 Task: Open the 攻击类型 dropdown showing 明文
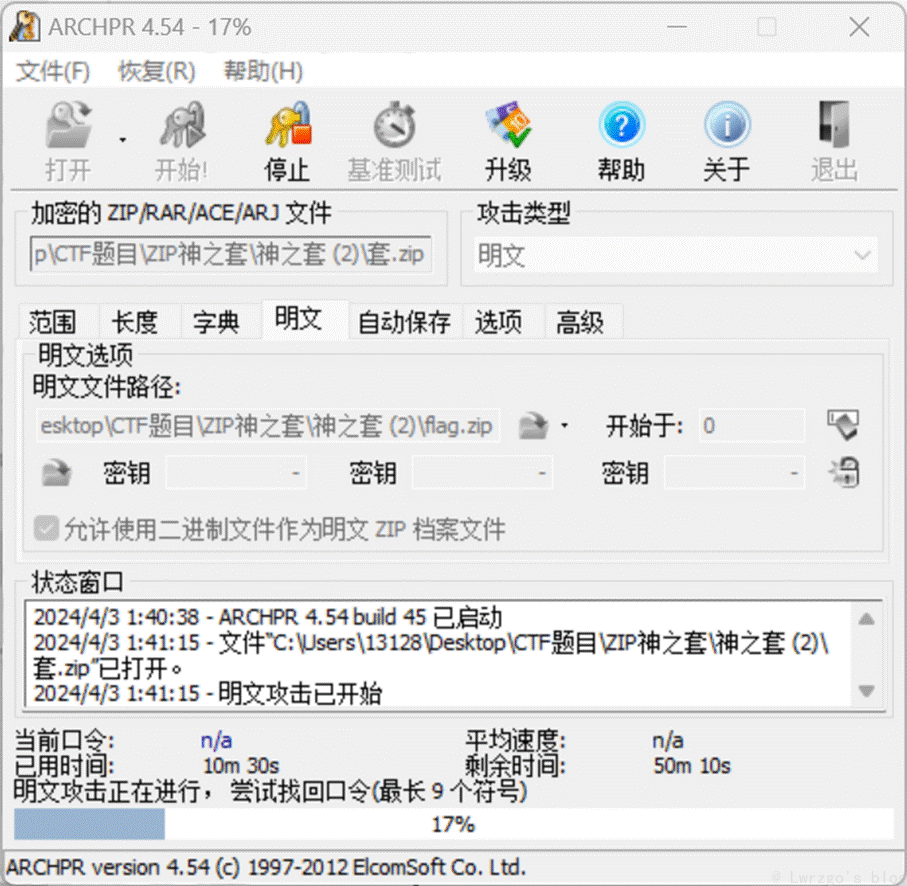coord(676,255)
